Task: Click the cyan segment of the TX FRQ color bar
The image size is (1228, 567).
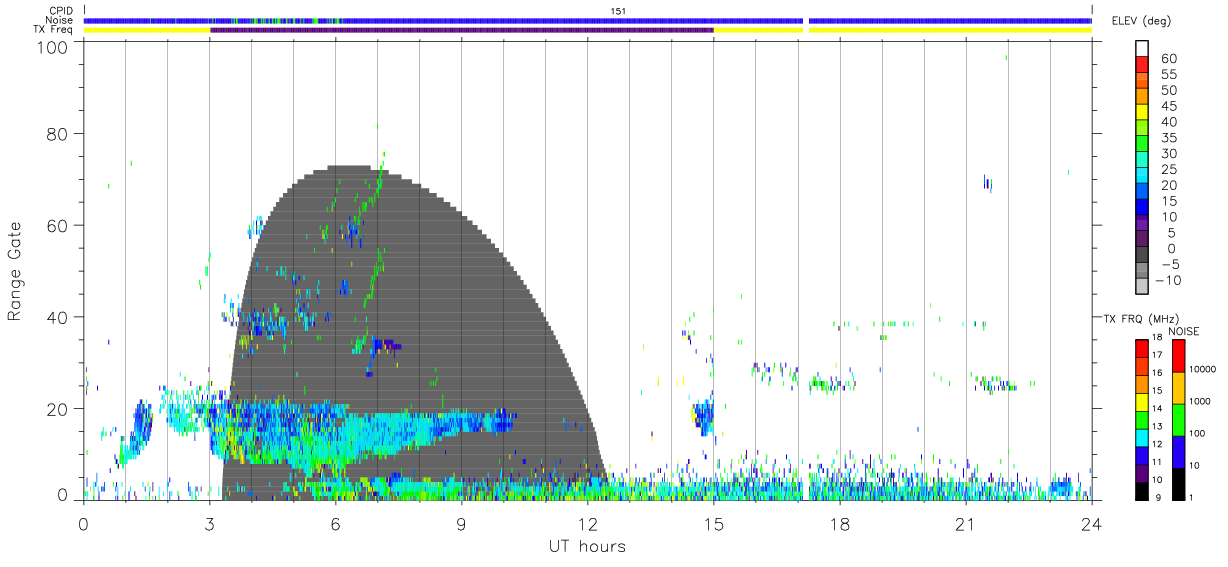Action: point(1142,438)
